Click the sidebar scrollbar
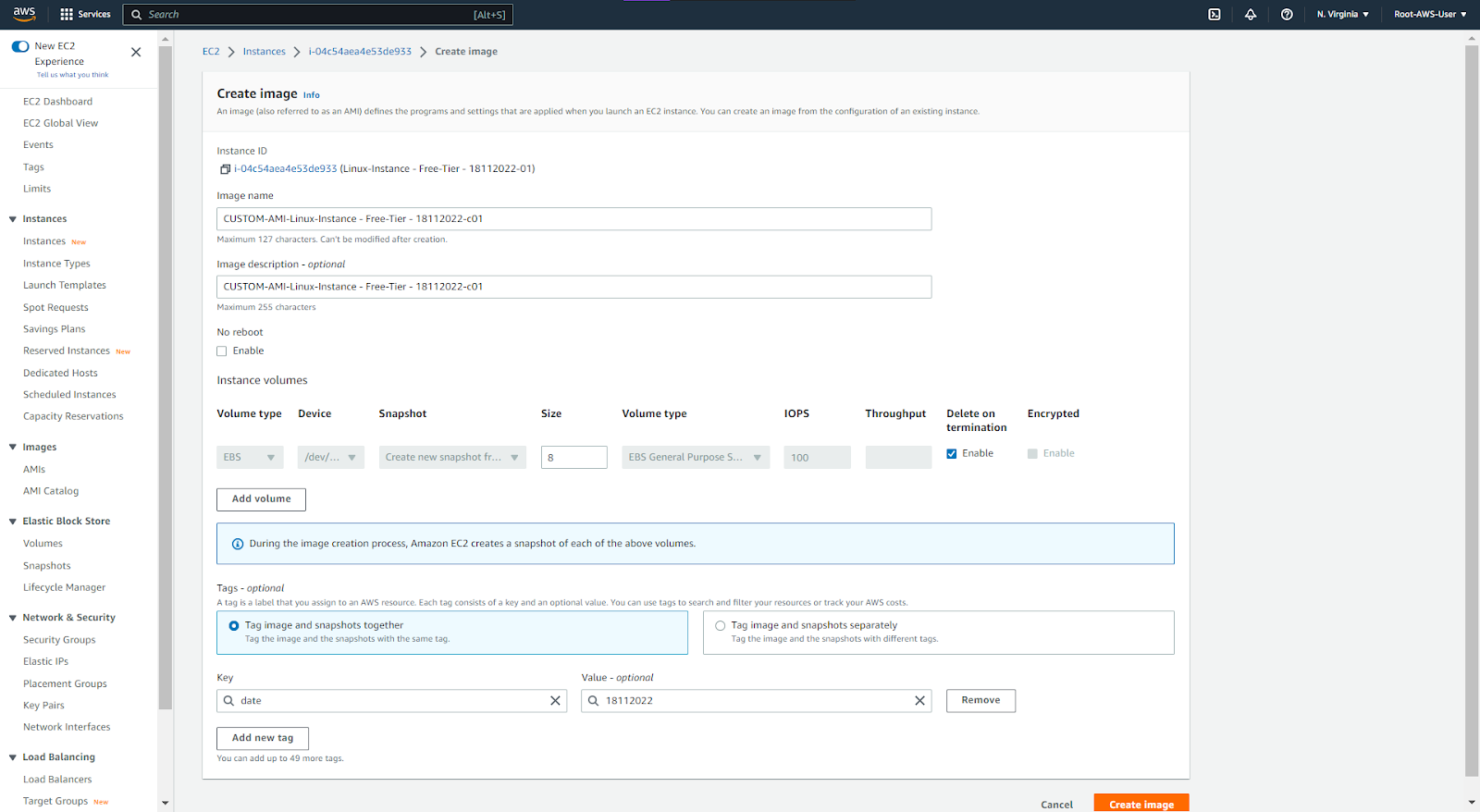This screenshot has width=1480, height=812. (x=166, y=377)
